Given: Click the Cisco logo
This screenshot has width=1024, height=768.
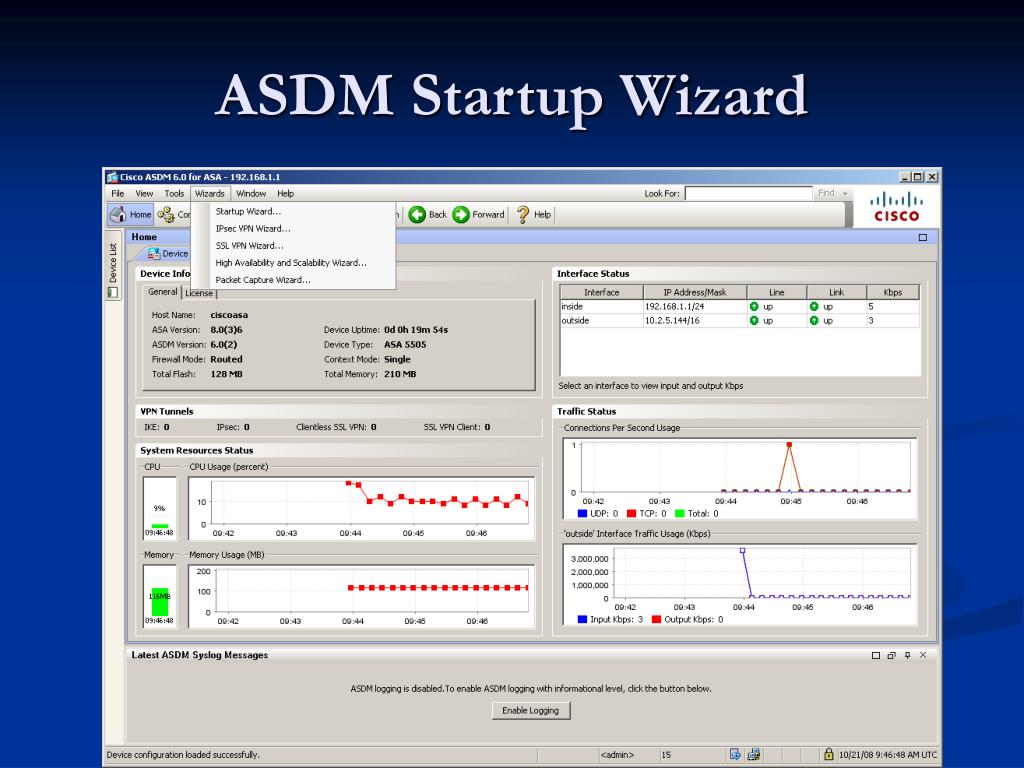Looking at the screenshot, I should pos(897,207).
